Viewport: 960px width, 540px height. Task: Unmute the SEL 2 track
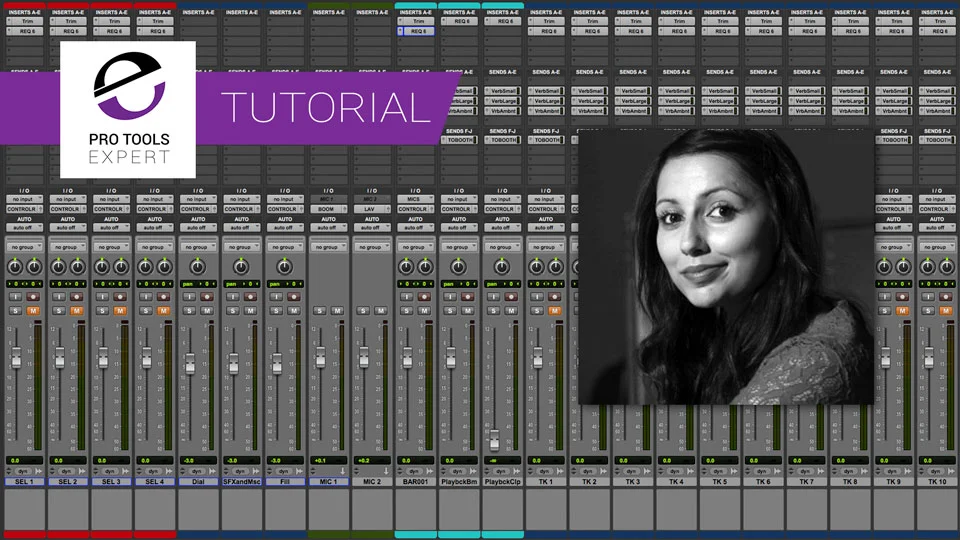(x=77, y=311)
